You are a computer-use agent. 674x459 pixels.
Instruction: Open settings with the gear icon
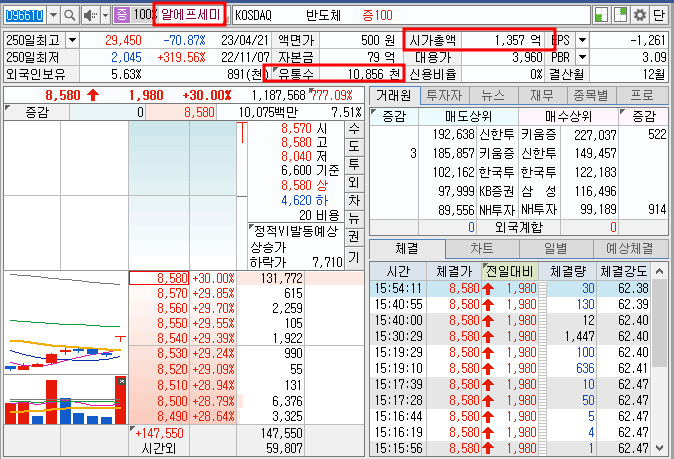point(640,15)
